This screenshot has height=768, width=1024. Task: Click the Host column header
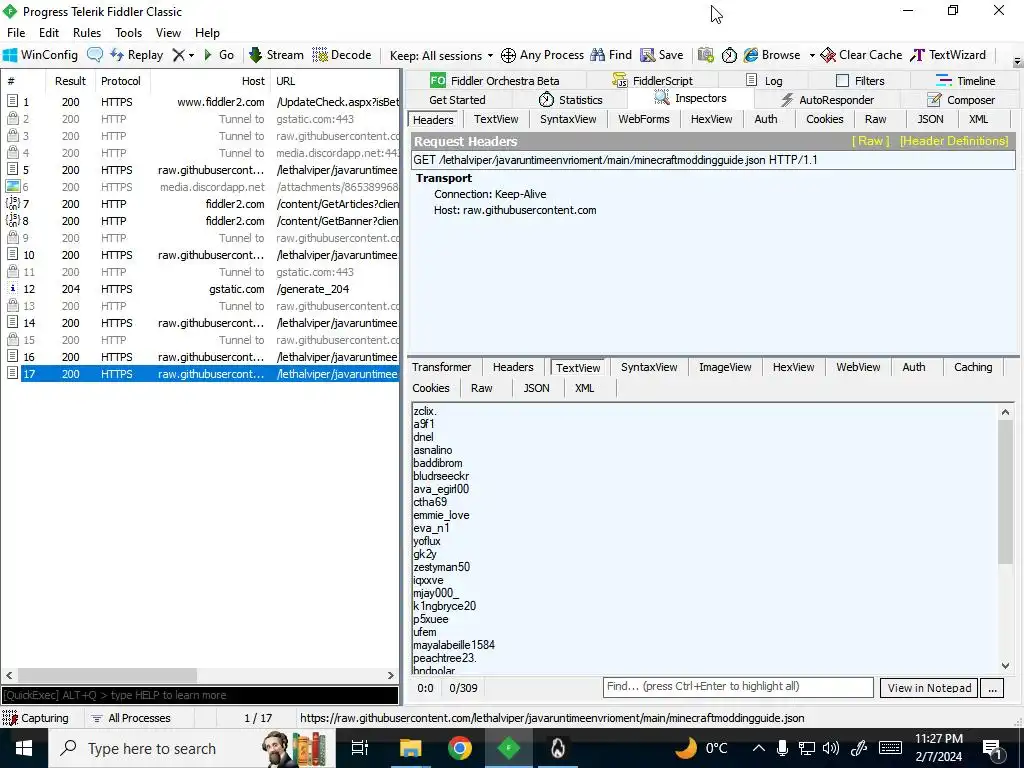(211, 81)
